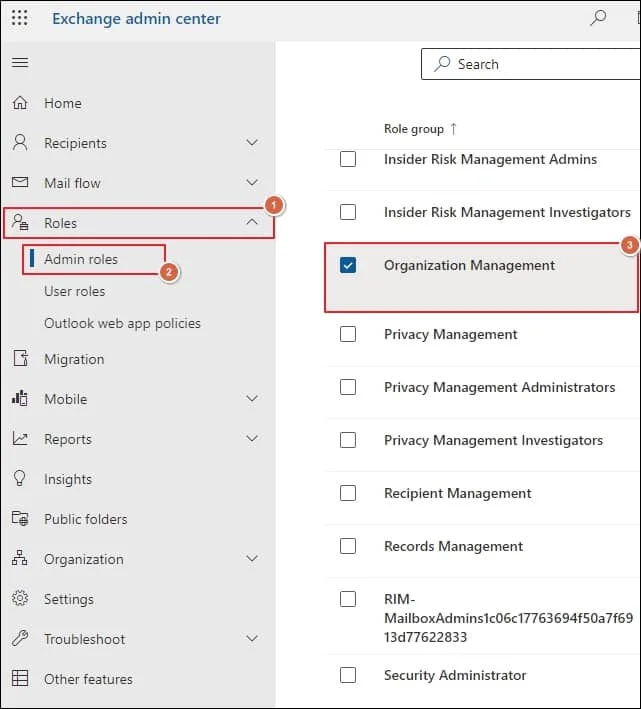Select the Privacy Management Administrators checkbox
The height and width of the screenshot is (709, 641).
click(348, 387)
